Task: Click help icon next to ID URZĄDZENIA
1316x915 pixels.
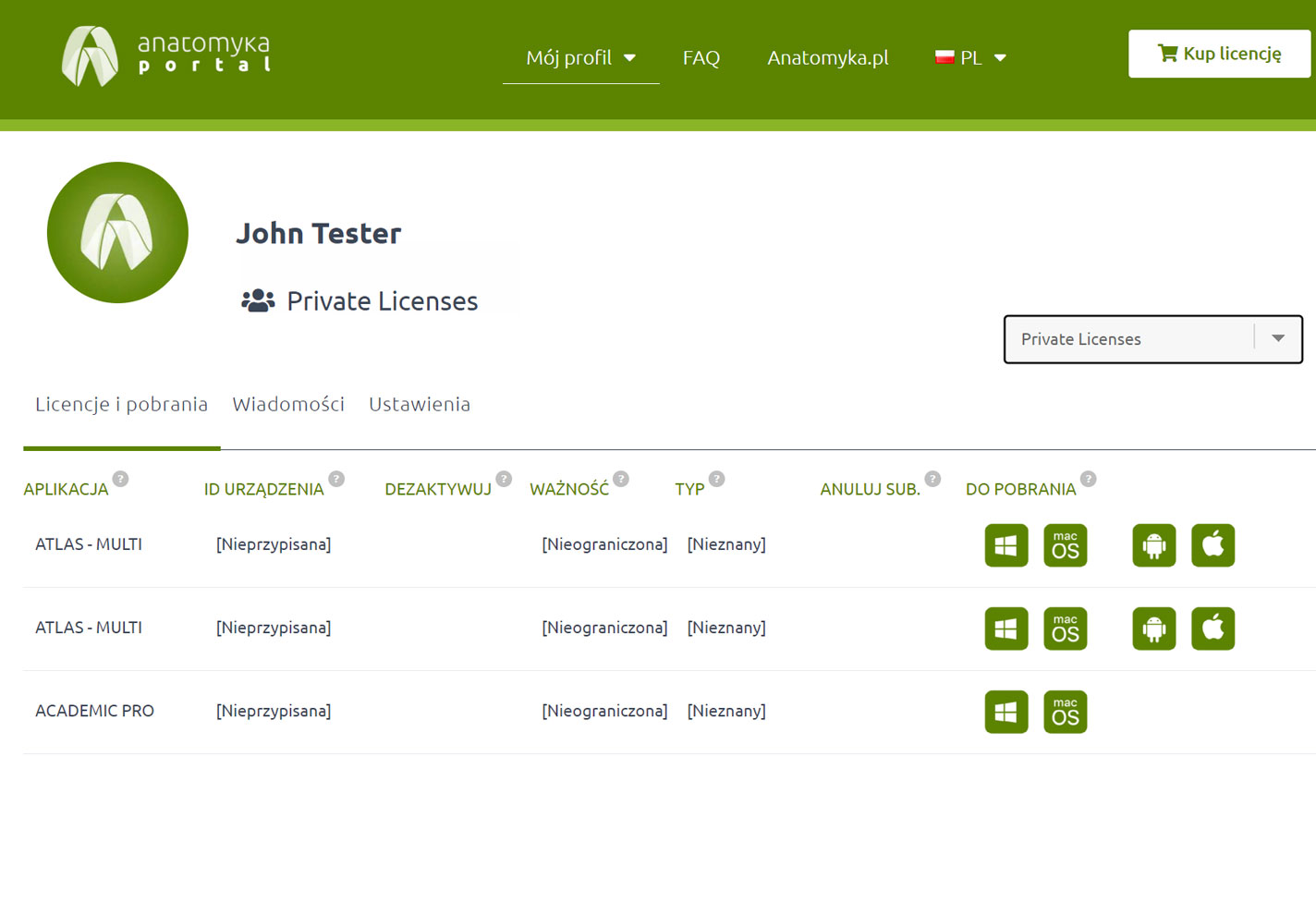Action: [x=336, y=479]
